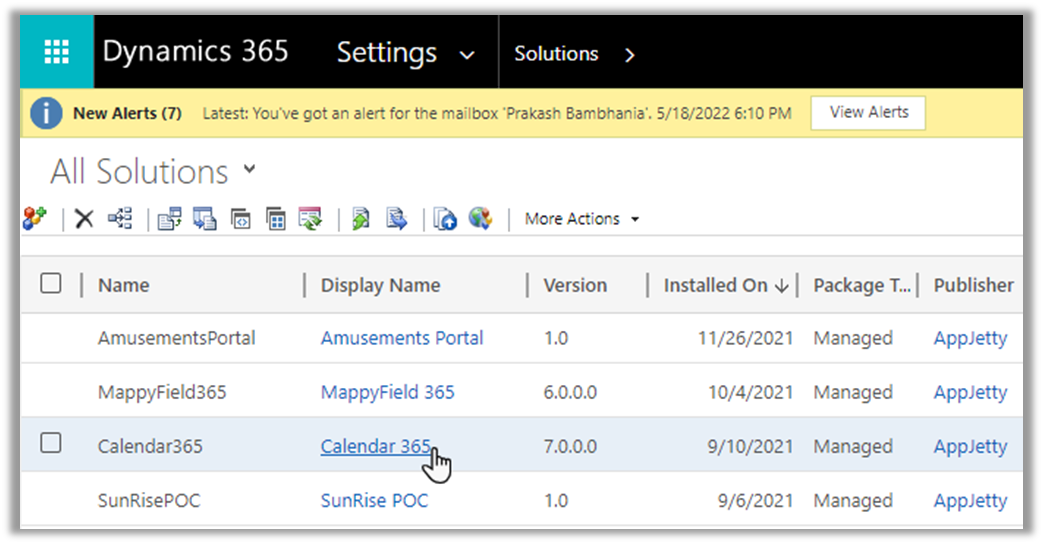The image size is (1043, 544).
Task: Expand the Settings dropdown chevron
Action: click(466, 55)
